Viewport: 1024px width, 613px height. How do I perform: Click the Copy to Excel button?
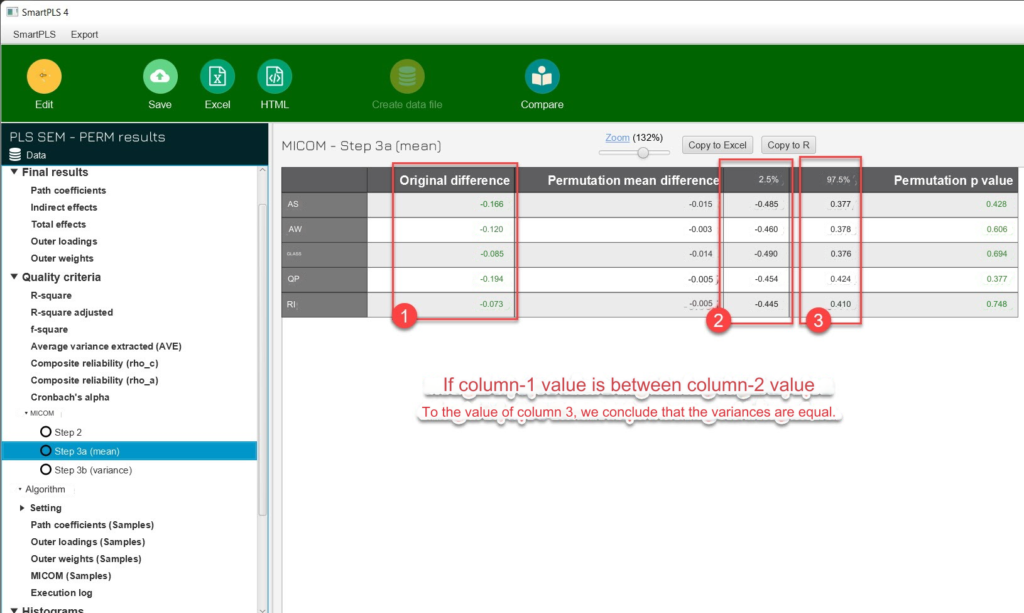(x=717, y=145)
